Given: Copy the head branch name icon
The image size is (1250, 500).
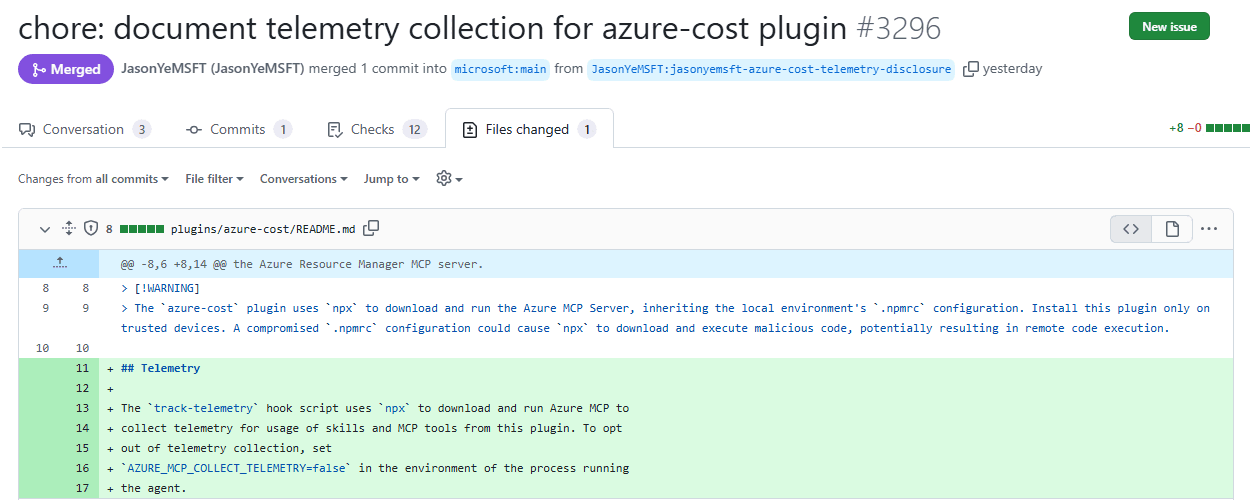Looking at the screenshot, I should (x=970, y=69).
